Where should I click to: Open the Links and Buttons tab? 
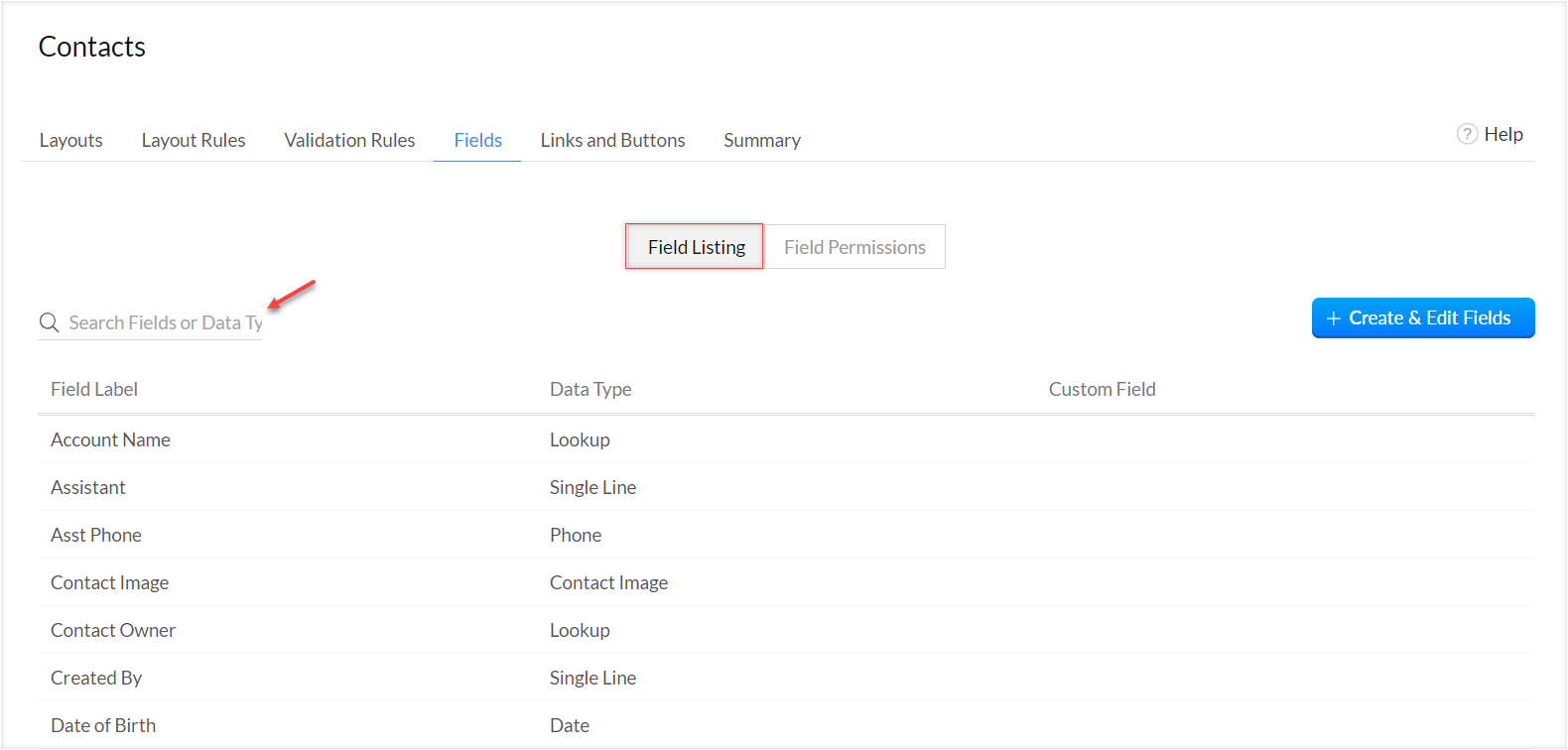click(612, 140)
